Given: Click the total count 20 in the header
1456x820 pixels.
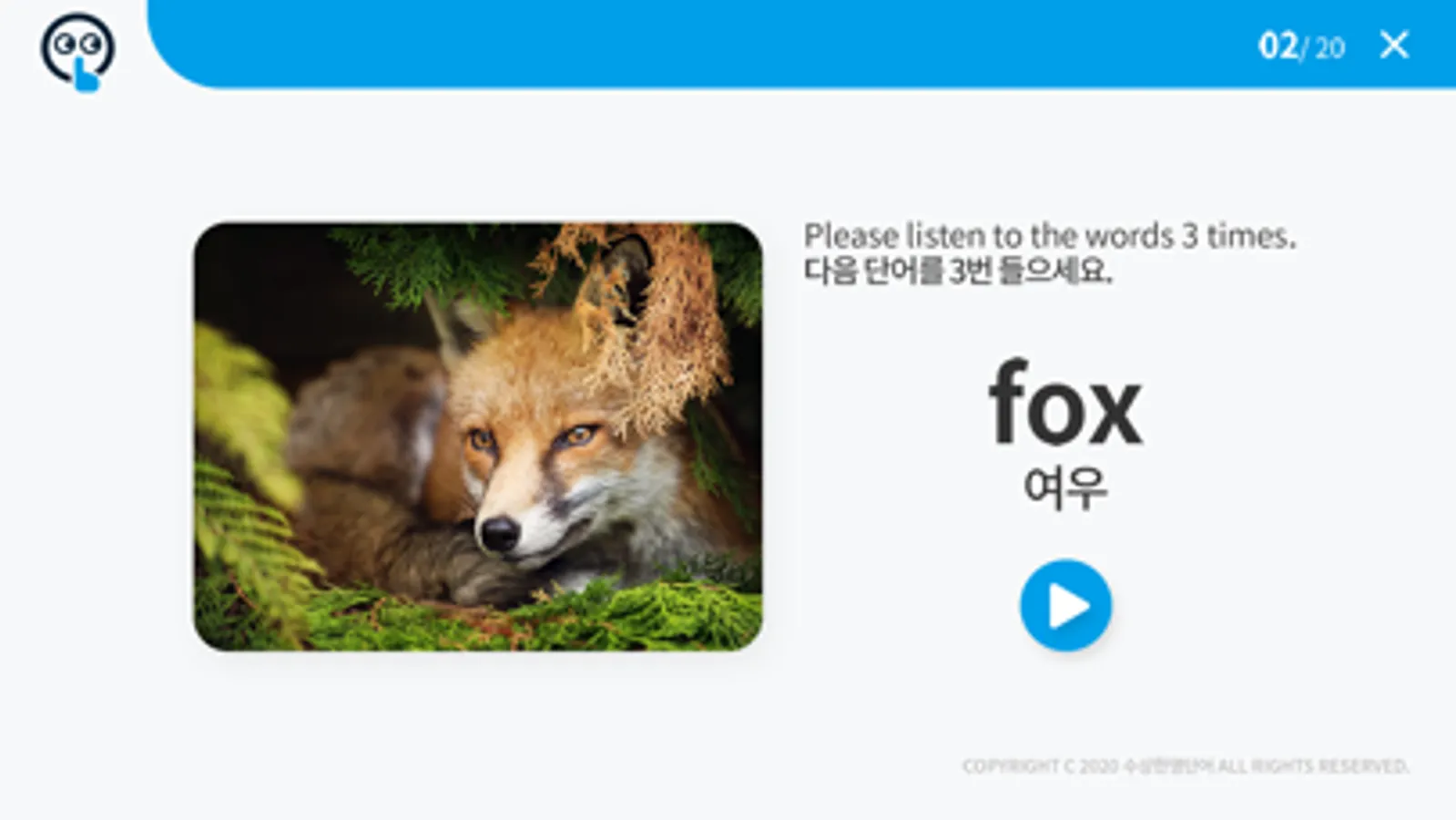Looking at the screenshot, I should point(1329,47).
